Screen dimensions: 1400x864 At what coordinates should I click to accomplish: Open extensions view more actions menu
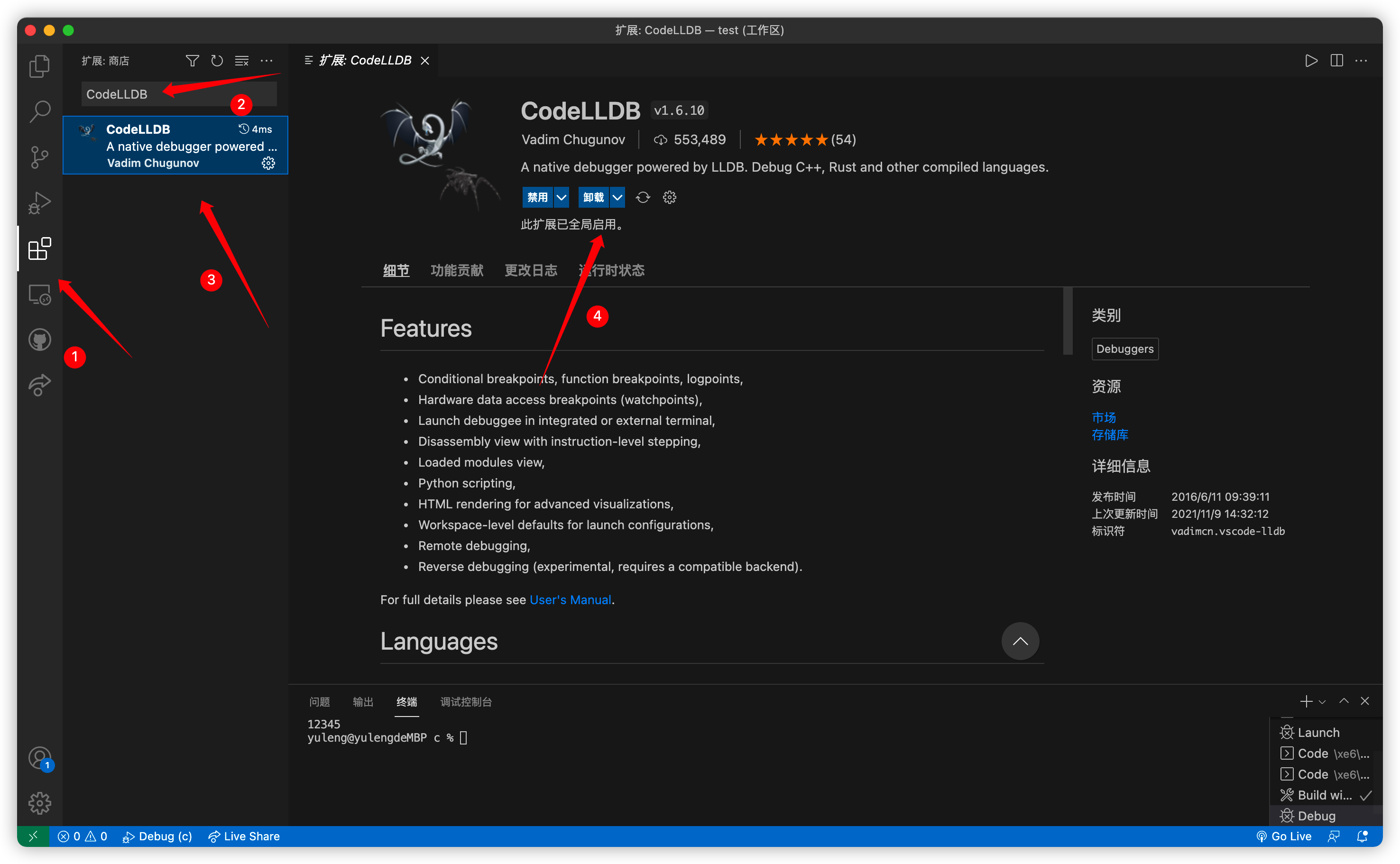[266, 61]
